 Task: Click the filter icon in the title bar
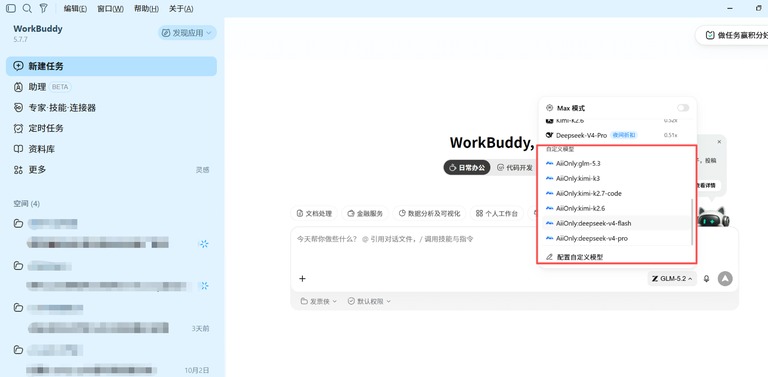pos(44,8)
